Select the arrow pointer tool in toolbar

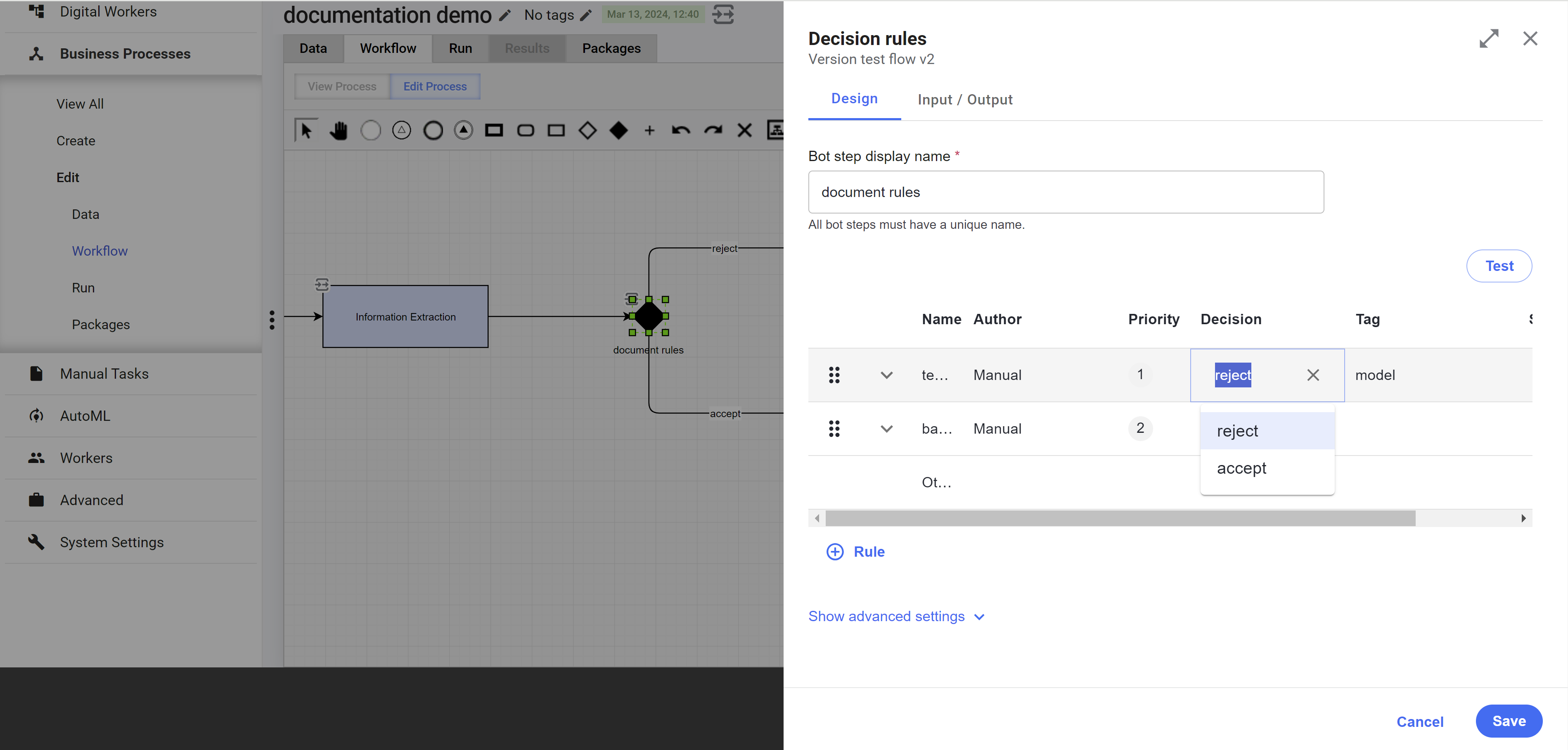point(306,130)
